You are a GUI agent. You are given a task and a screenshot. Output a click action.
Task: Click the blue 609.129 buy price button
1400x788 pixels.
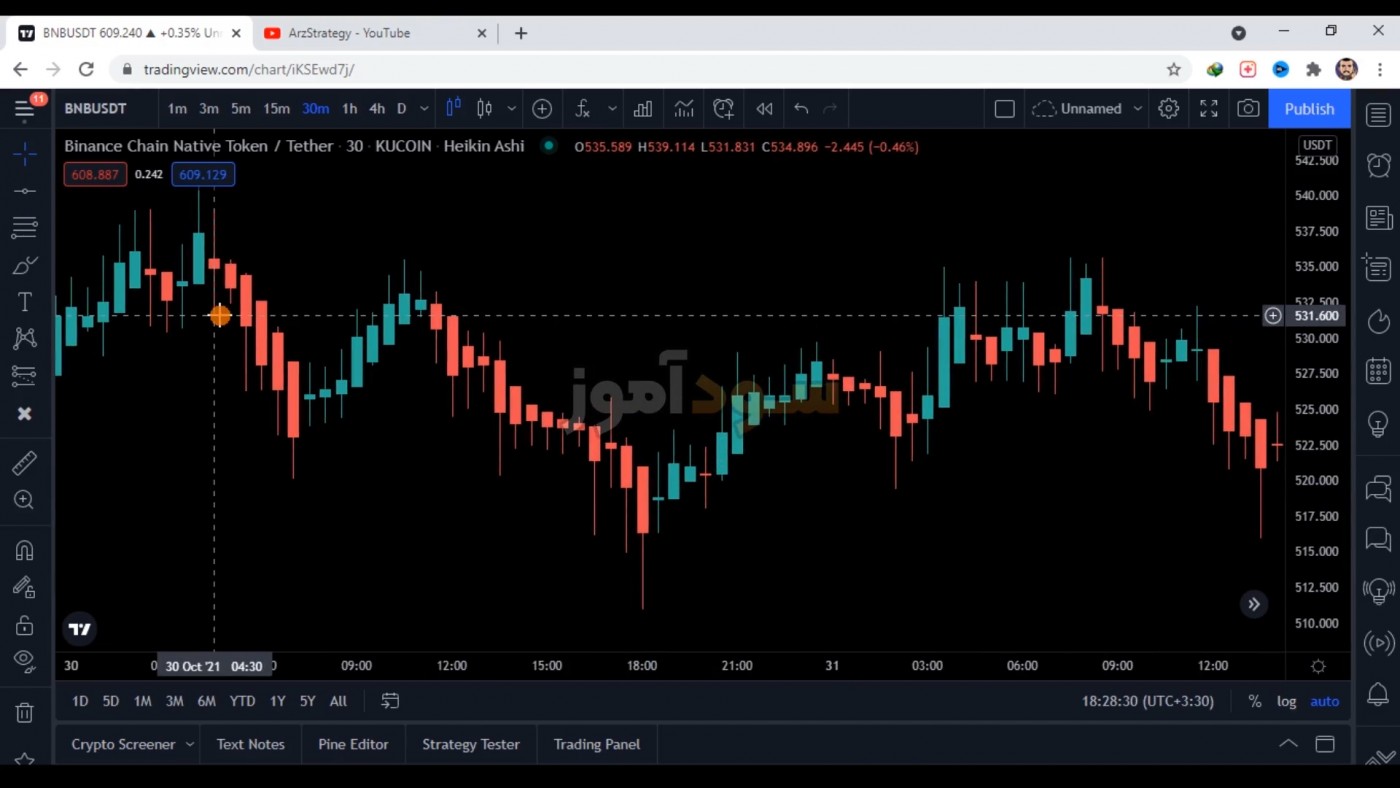pos(203,174)
